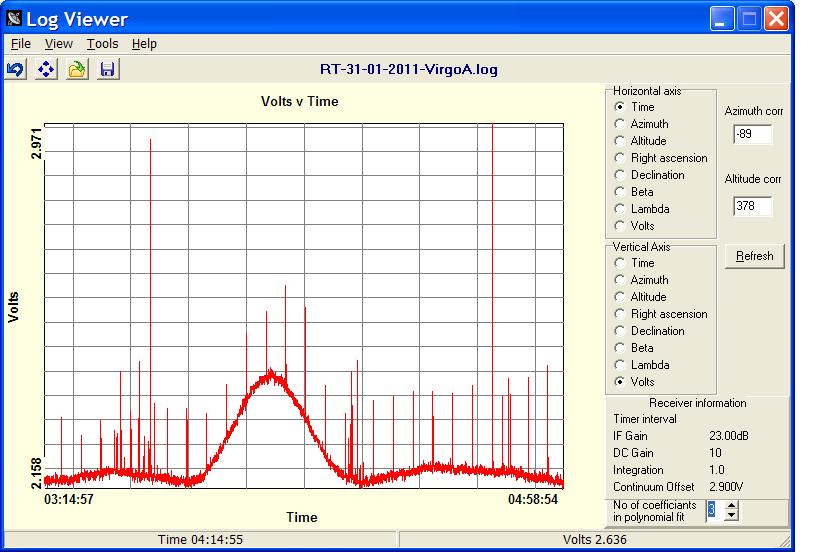Open the View menu

[x=58, y=44]
